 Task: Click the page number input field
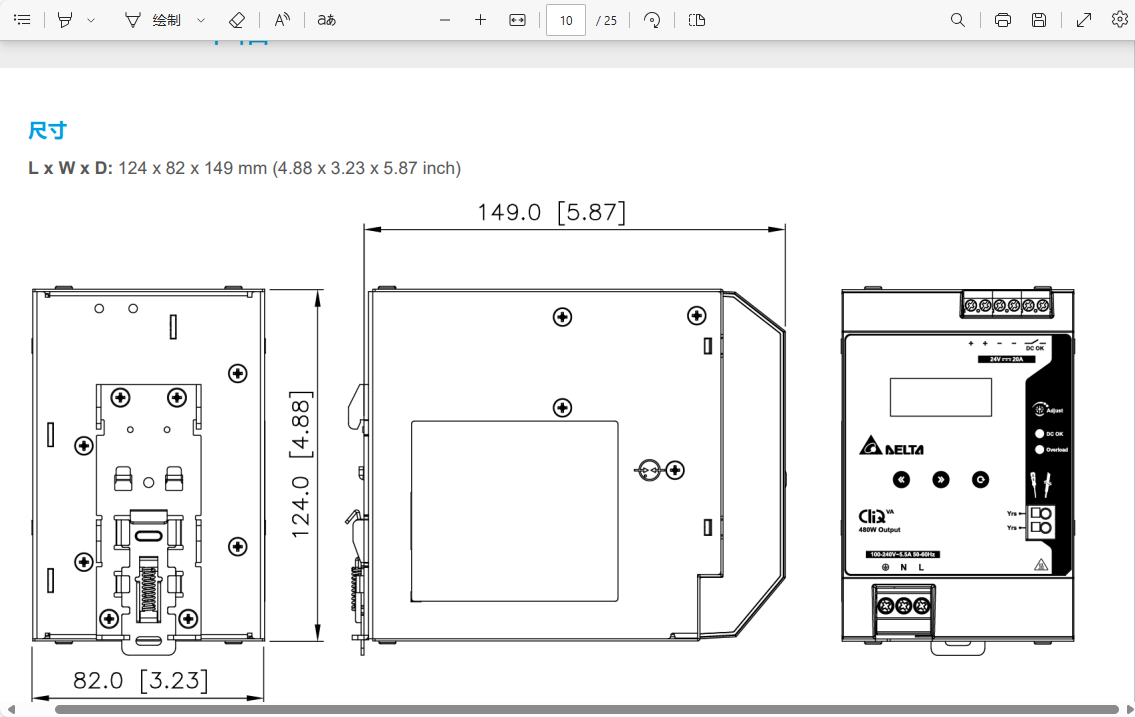pos(566,20)
